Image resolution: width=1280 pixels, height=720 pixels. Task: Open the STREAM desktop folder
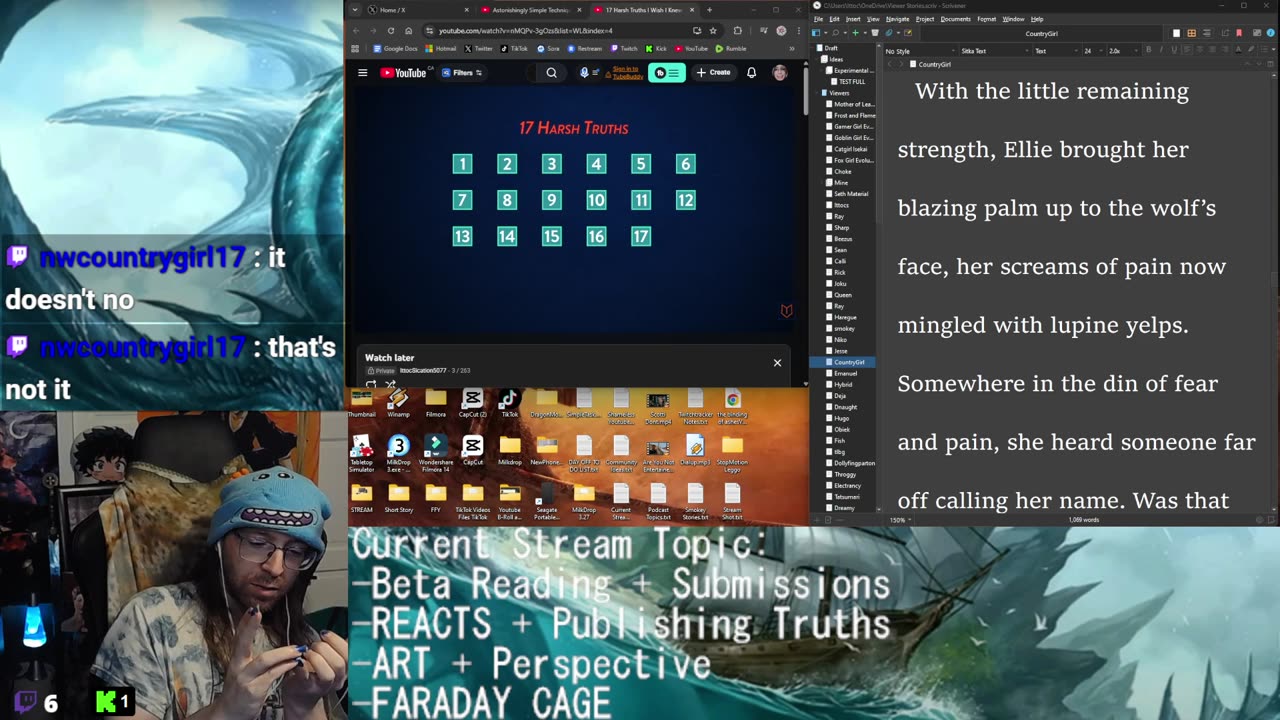pos(361,498)
